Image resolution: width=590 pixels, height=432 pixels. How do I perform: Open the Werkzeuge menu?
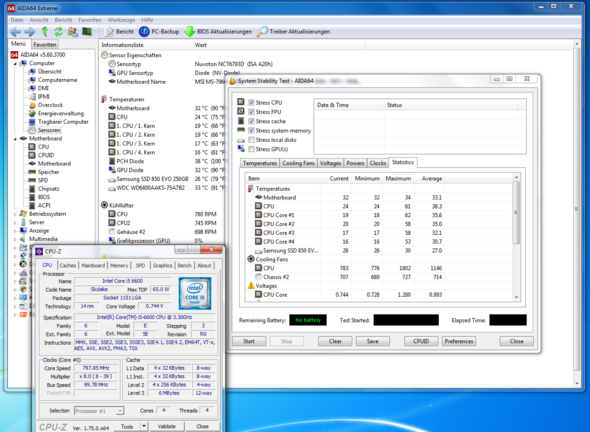pos(121,20)
